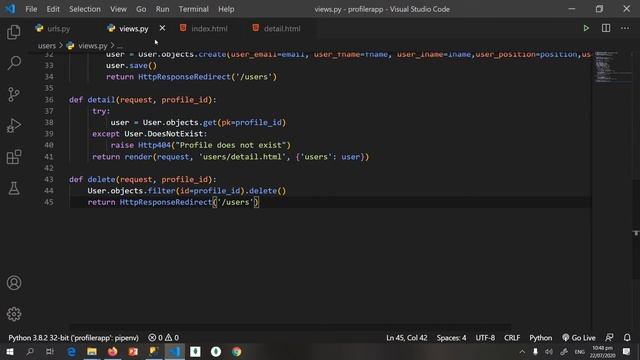Open the Accounts menu icon
The image size is (640, 360).
(14, 283)
